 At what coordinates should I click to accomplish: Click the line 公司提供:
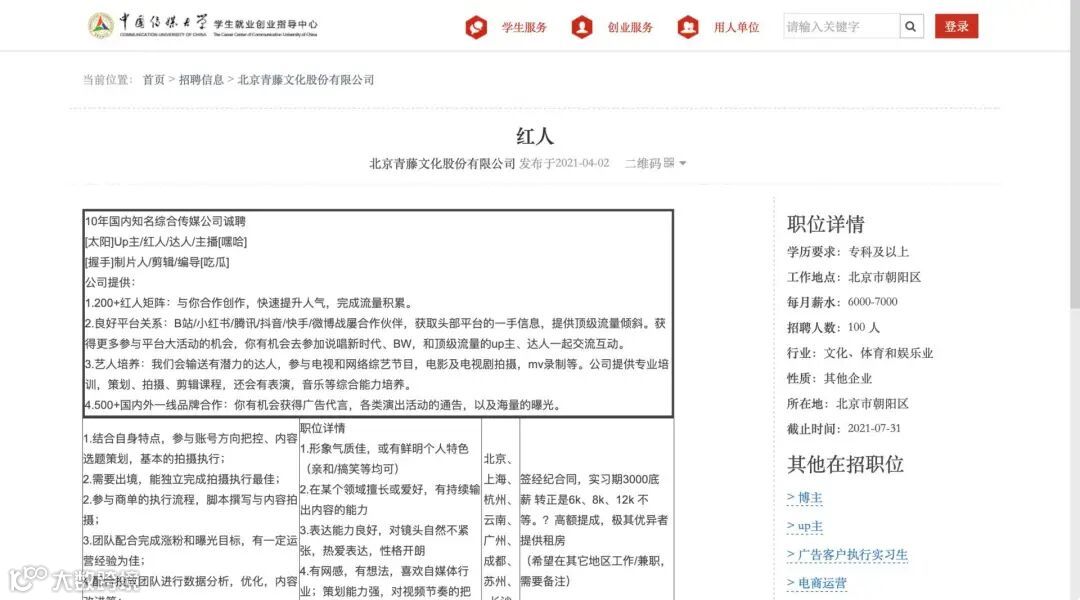click(x=110, y=282)
